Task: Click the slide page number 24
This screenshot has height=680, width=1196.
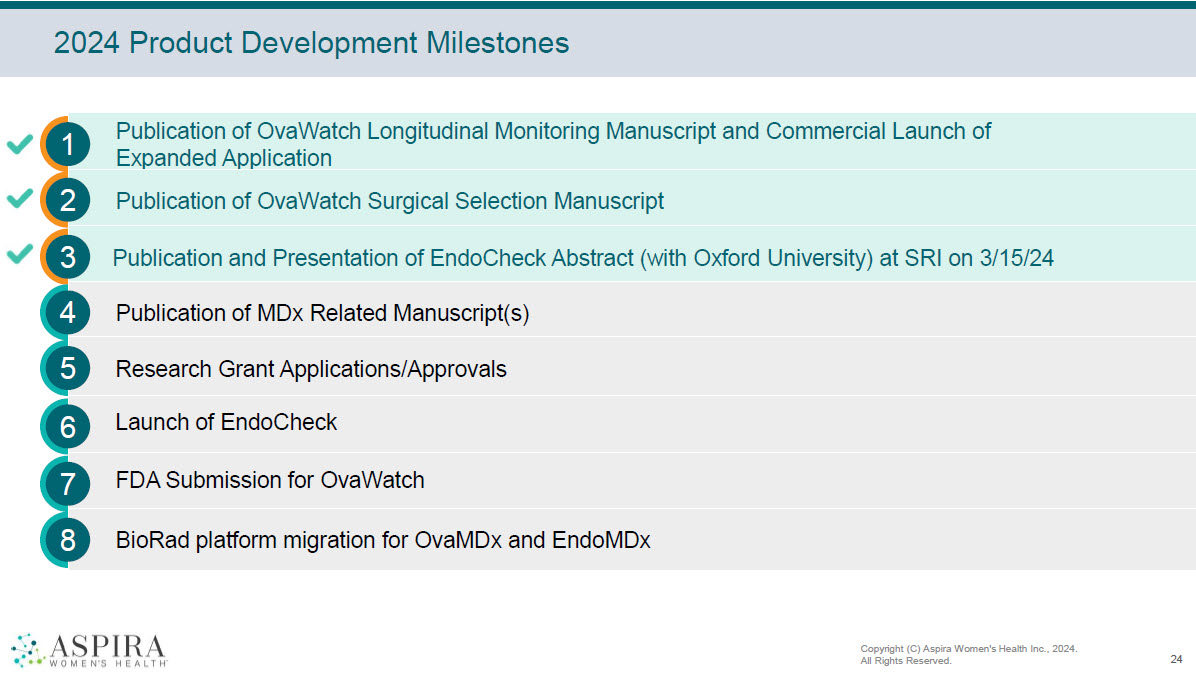Action: tap(1176, 659)
